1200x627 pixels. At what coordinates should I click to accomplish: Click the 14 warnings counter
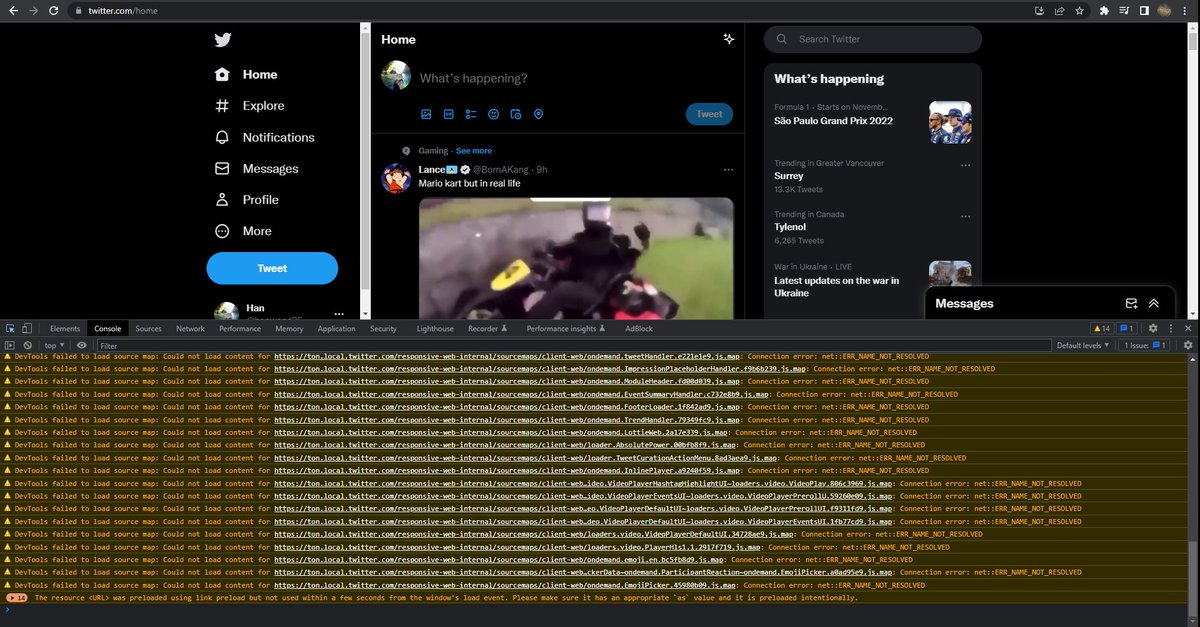[1101, 328]
